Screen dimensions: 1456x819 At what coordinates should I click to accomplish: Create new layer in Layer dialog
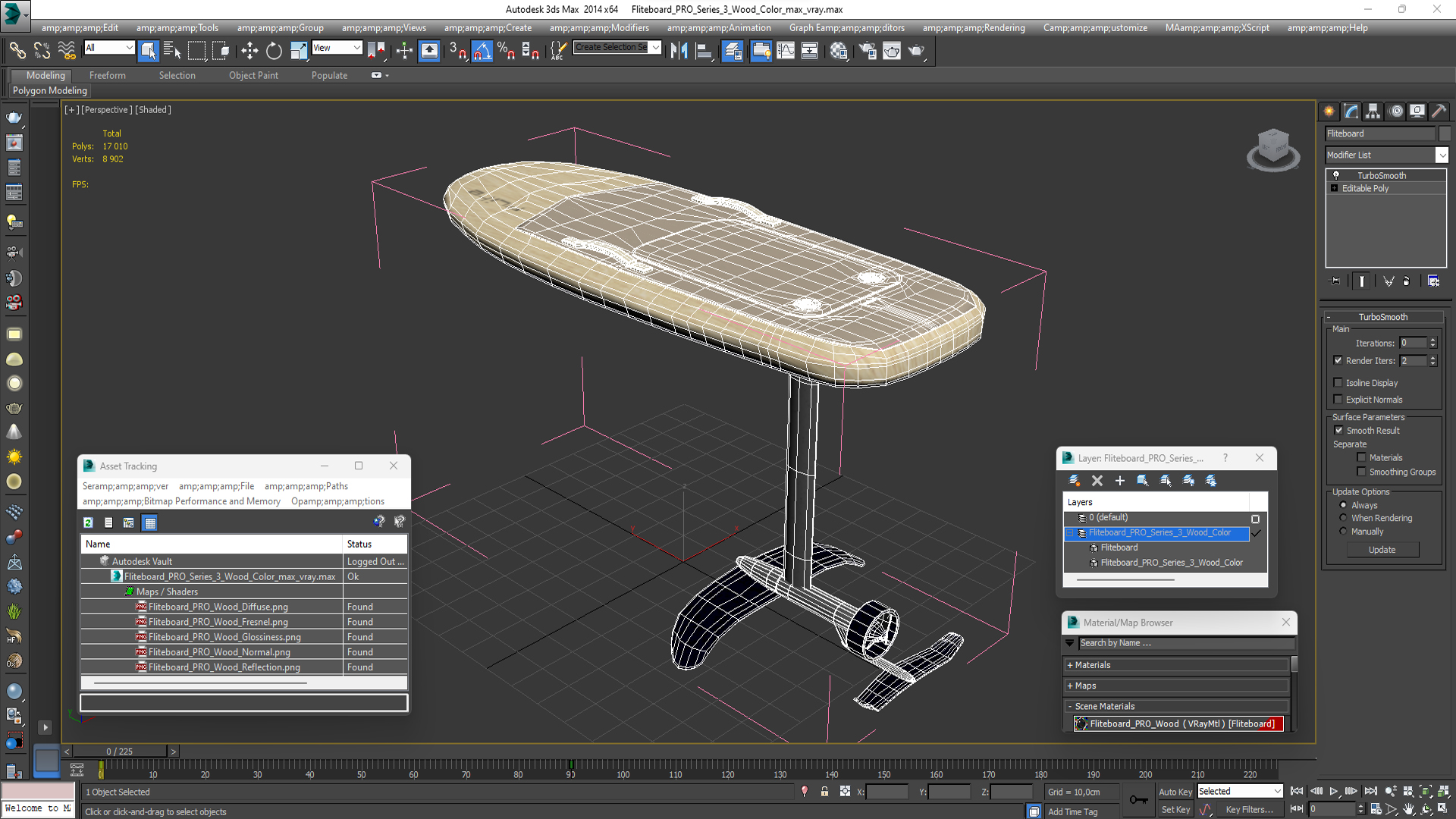click(x=1075, y=480)
